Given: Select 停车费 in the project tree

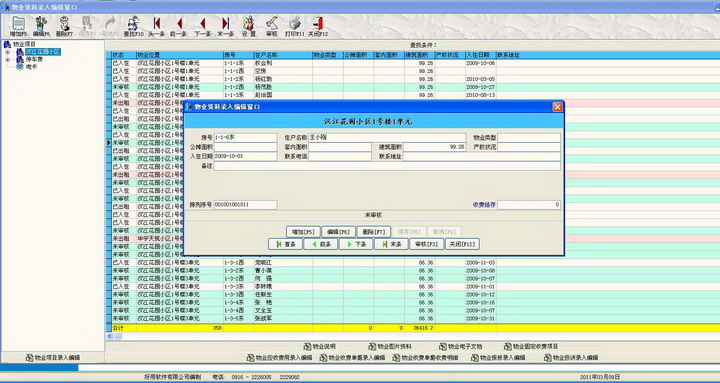Looking at the screenshot, I should tap(34, 59).
